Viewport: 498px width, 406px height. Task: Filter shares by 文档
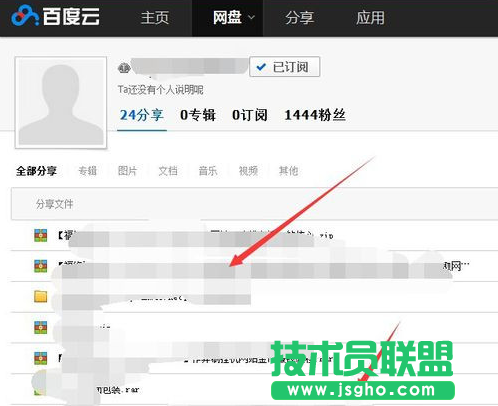click(168, 171)
